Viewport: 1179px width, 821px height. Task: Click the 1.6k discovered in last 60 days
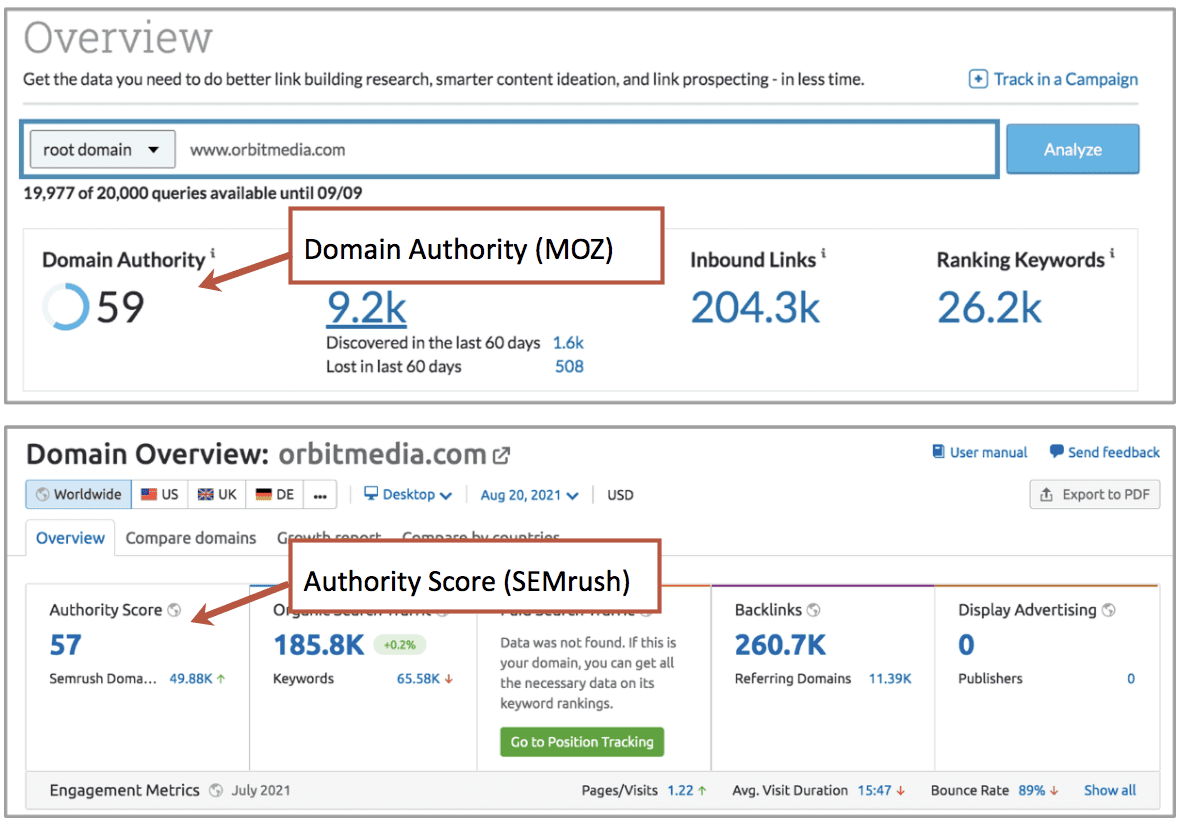[x=568, y=343]
